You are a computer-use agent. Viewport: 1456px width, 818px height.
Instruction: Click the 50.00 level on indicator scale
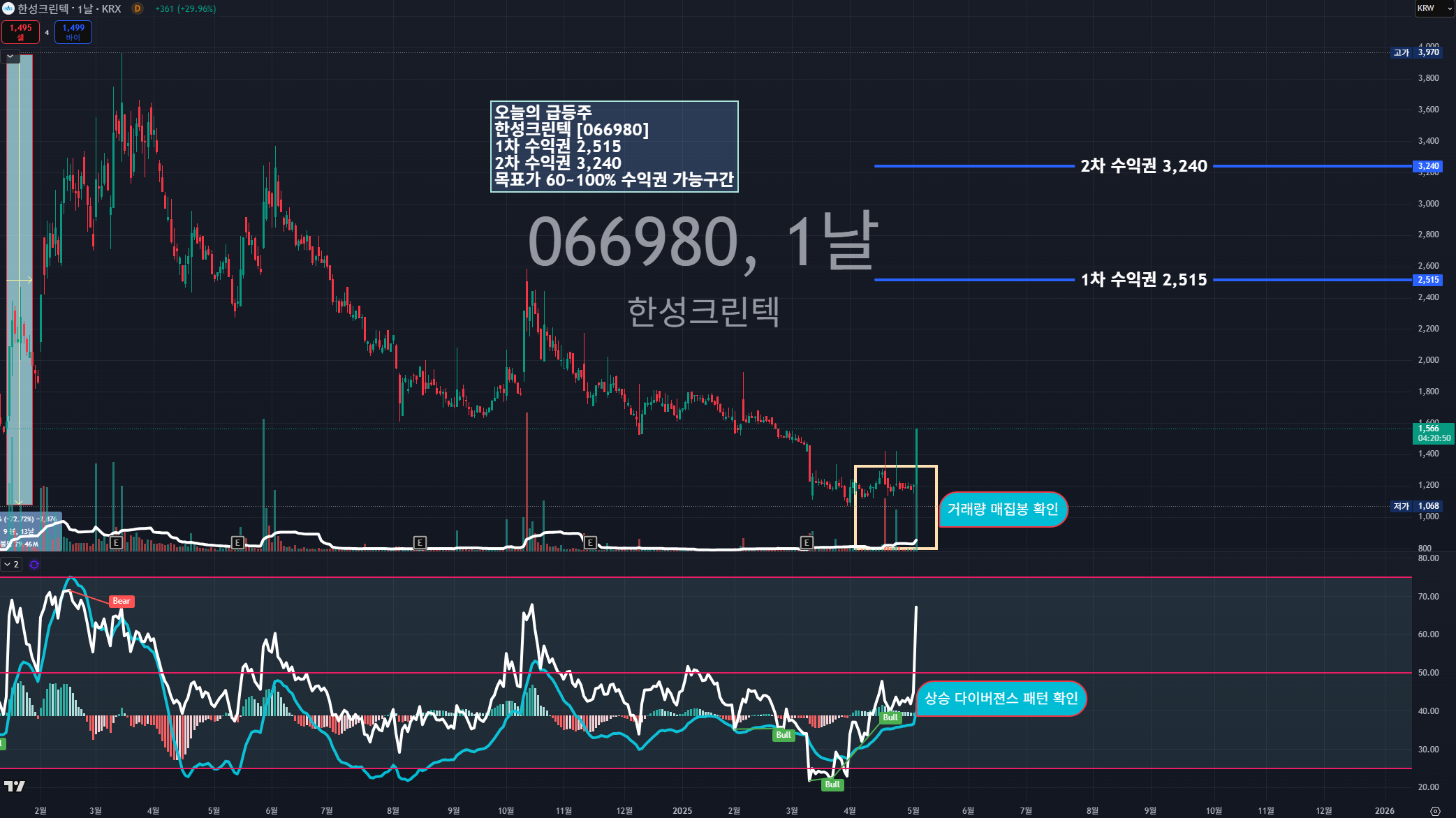[1428, 673]
